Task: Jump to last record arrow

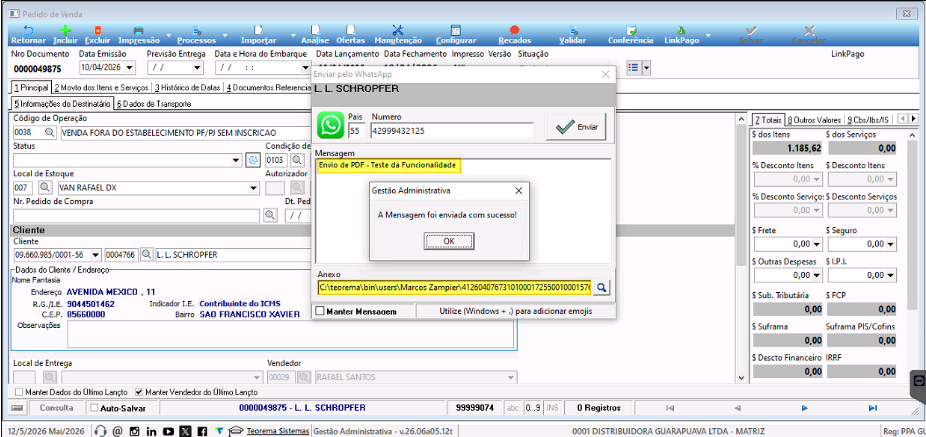Action: (x=872, y=408)
